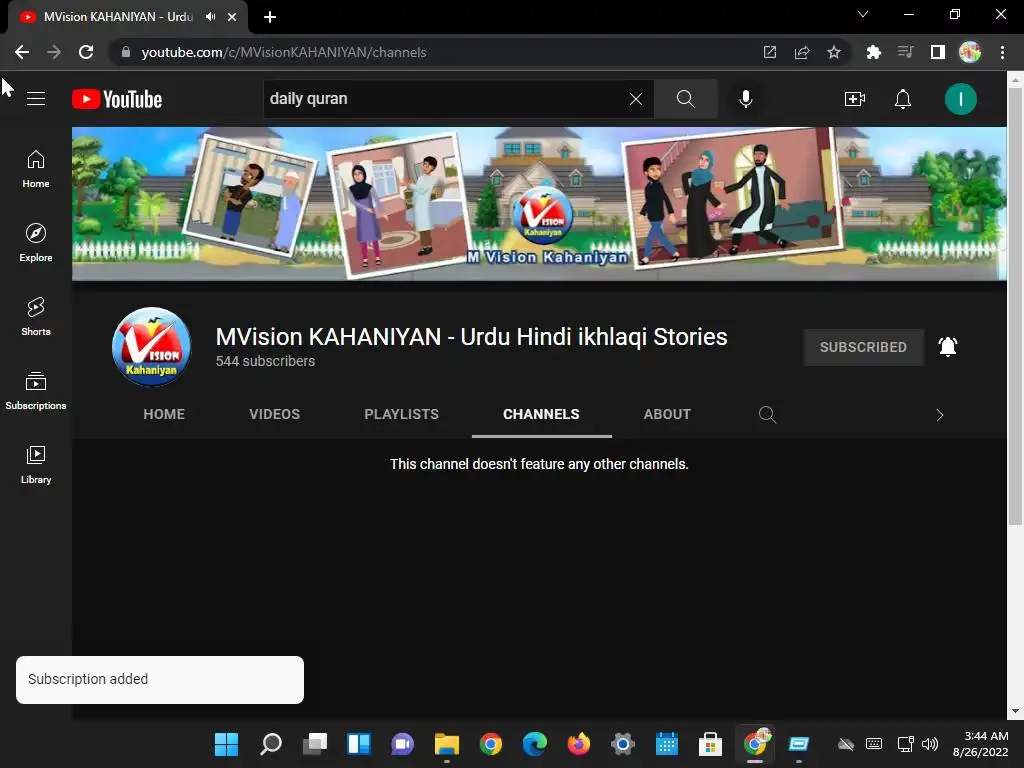Click the MVision channel avatar
The height and width of the screenshot is (768, 1024).
click(152, 347)
